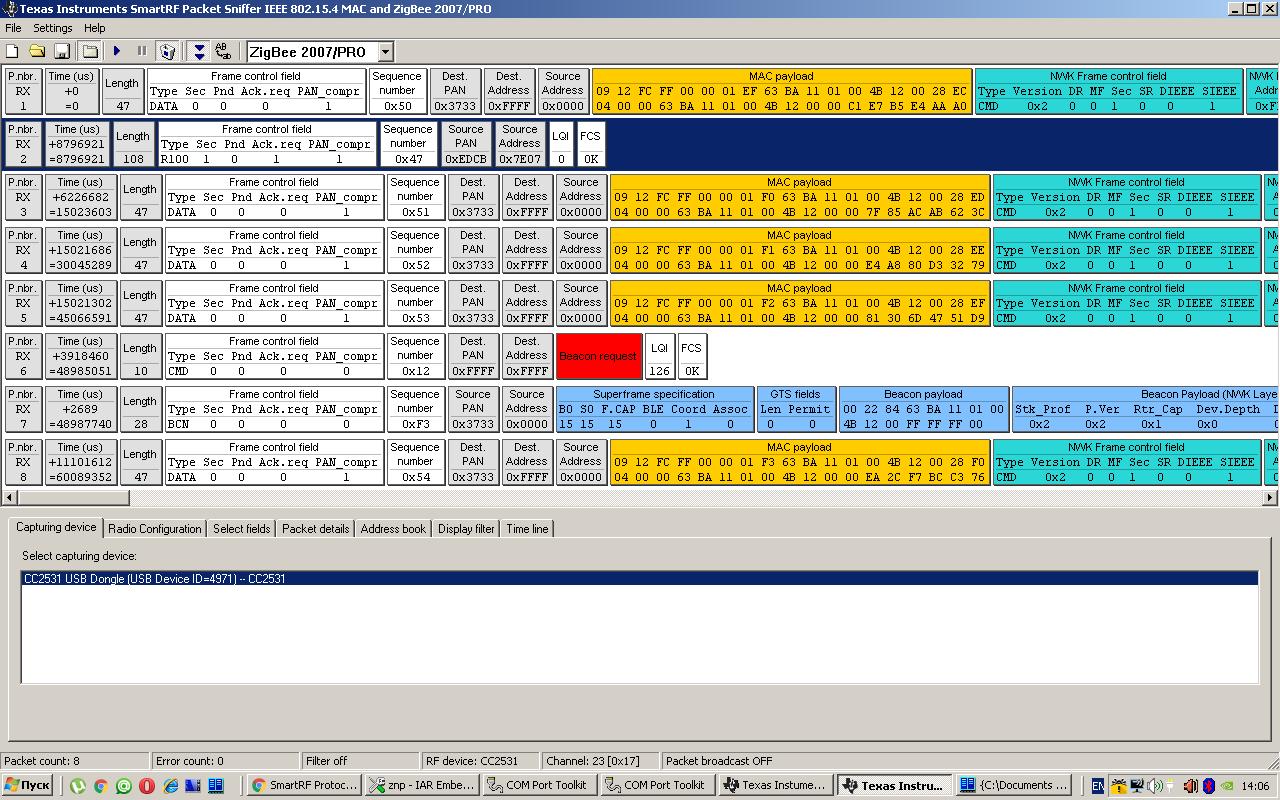Click the Error count: 0 status field
The width and height of the screenshot is (1280, 800).
pyautogui.click(x=225, y=761)
